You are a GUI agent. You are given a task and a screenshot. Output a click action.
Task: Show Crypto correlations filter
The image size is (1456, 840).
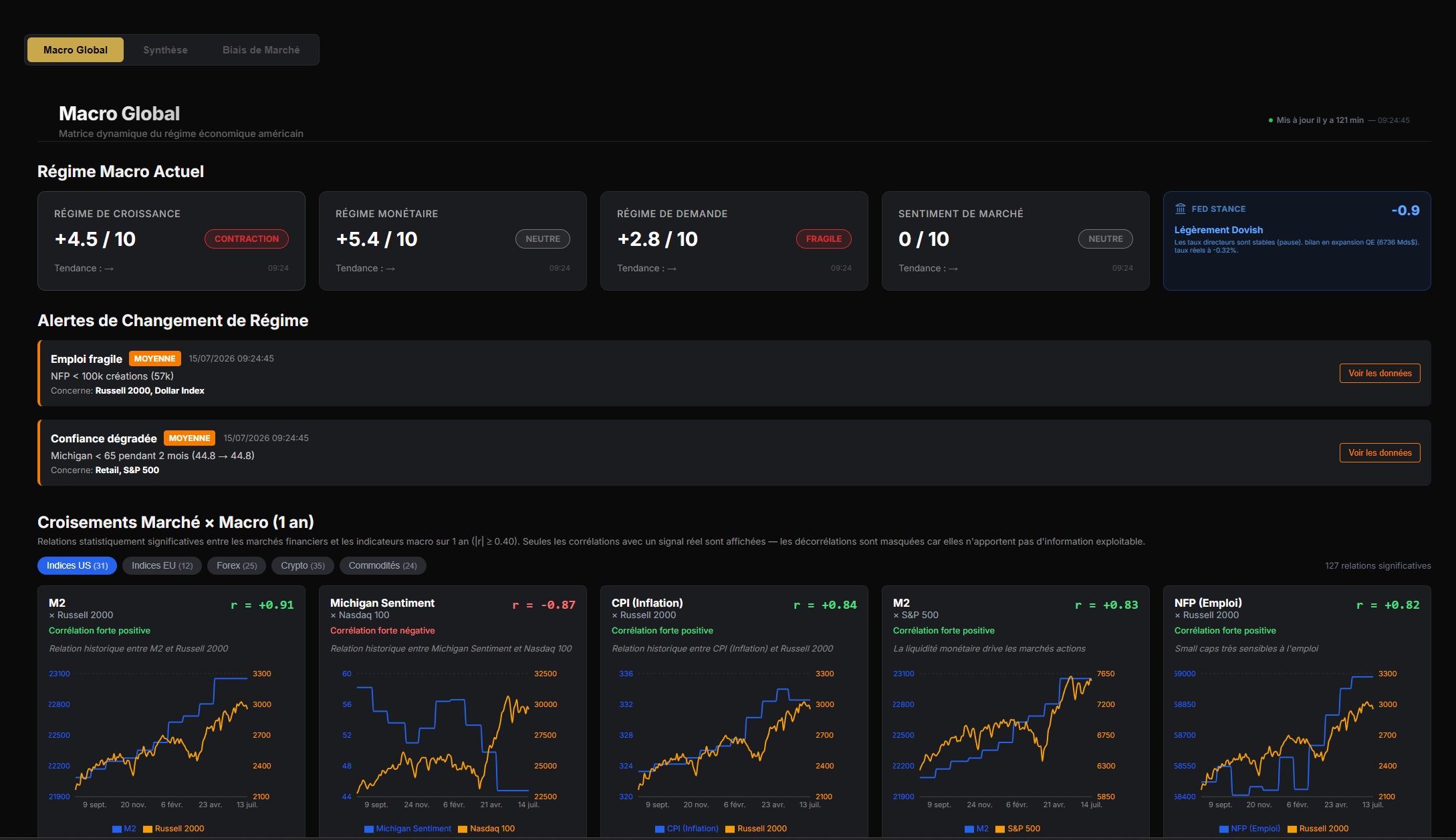[x=303, y=566]
